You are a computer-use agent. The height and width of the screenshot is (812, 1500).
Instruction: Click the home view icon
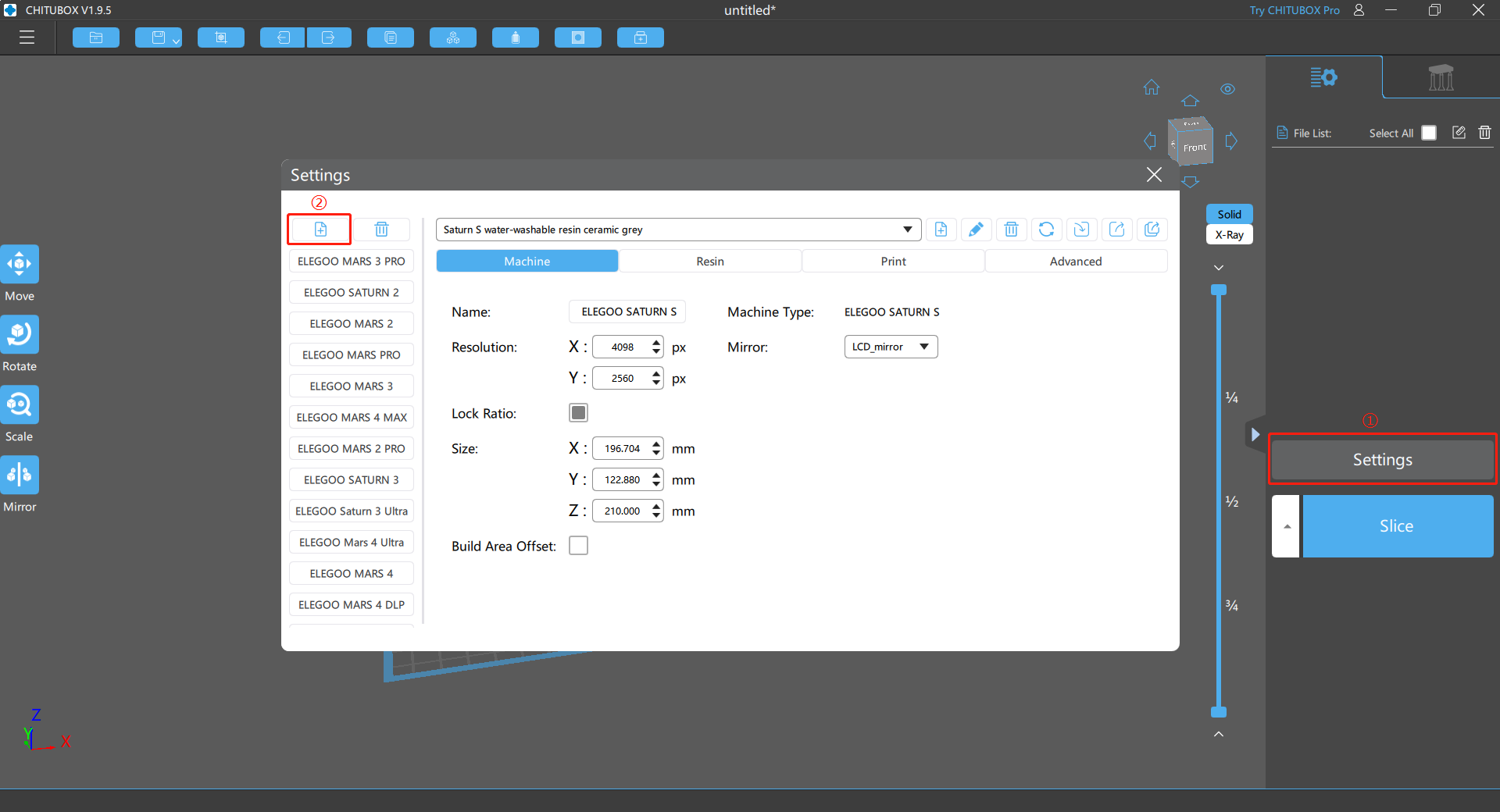coord(1152,87)
